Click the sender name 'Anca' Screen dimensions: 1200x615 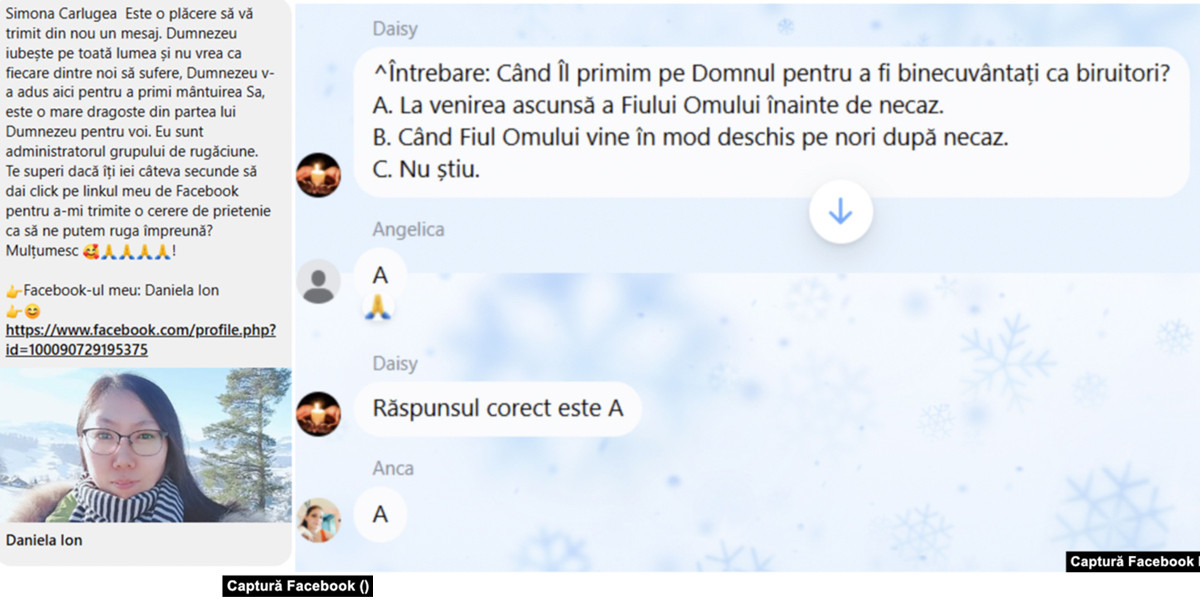click(393, 468)
